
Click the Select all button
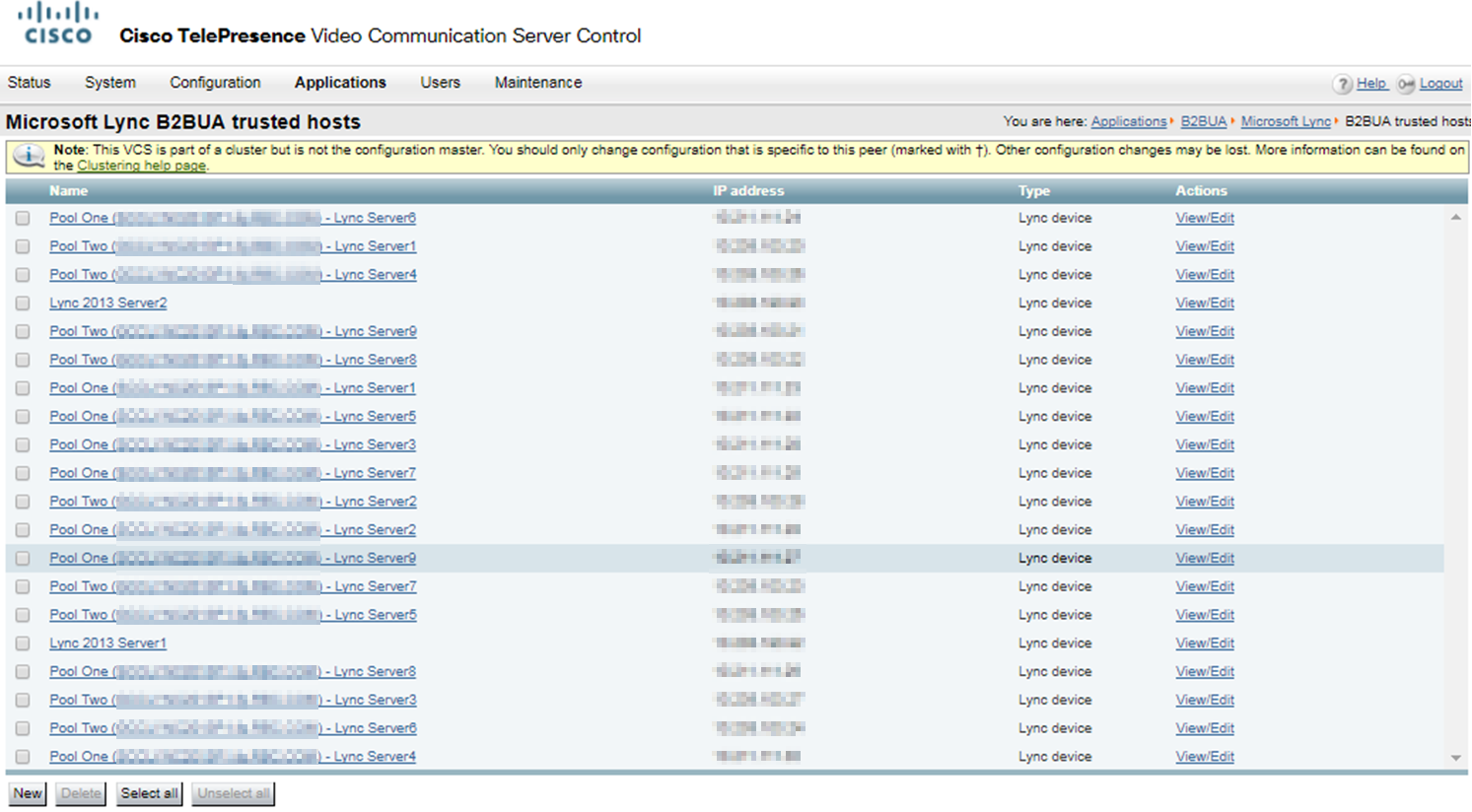149,793
